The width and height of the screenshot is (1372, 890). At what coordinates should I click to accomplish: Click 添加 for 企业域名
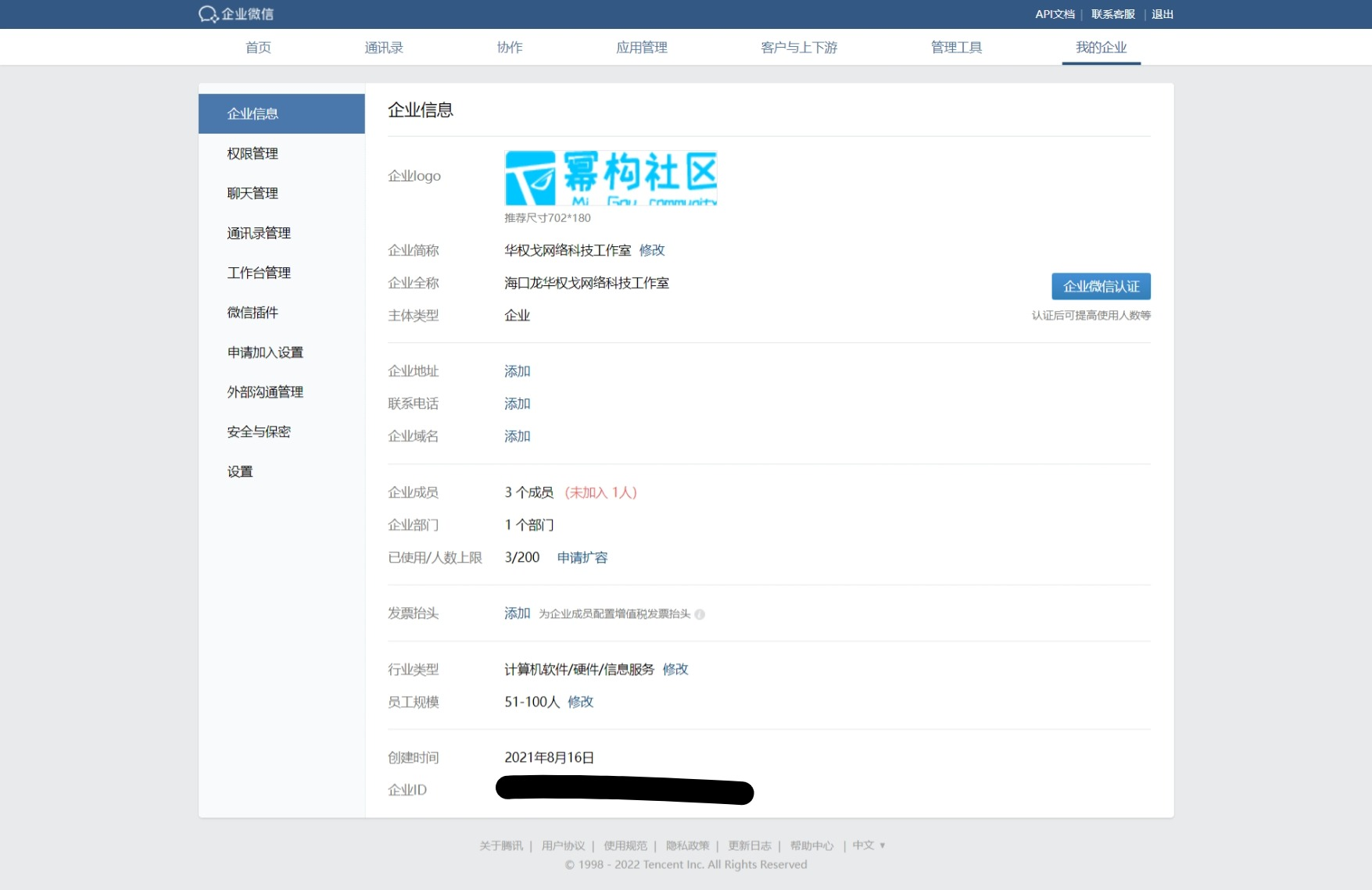(517, 437)
